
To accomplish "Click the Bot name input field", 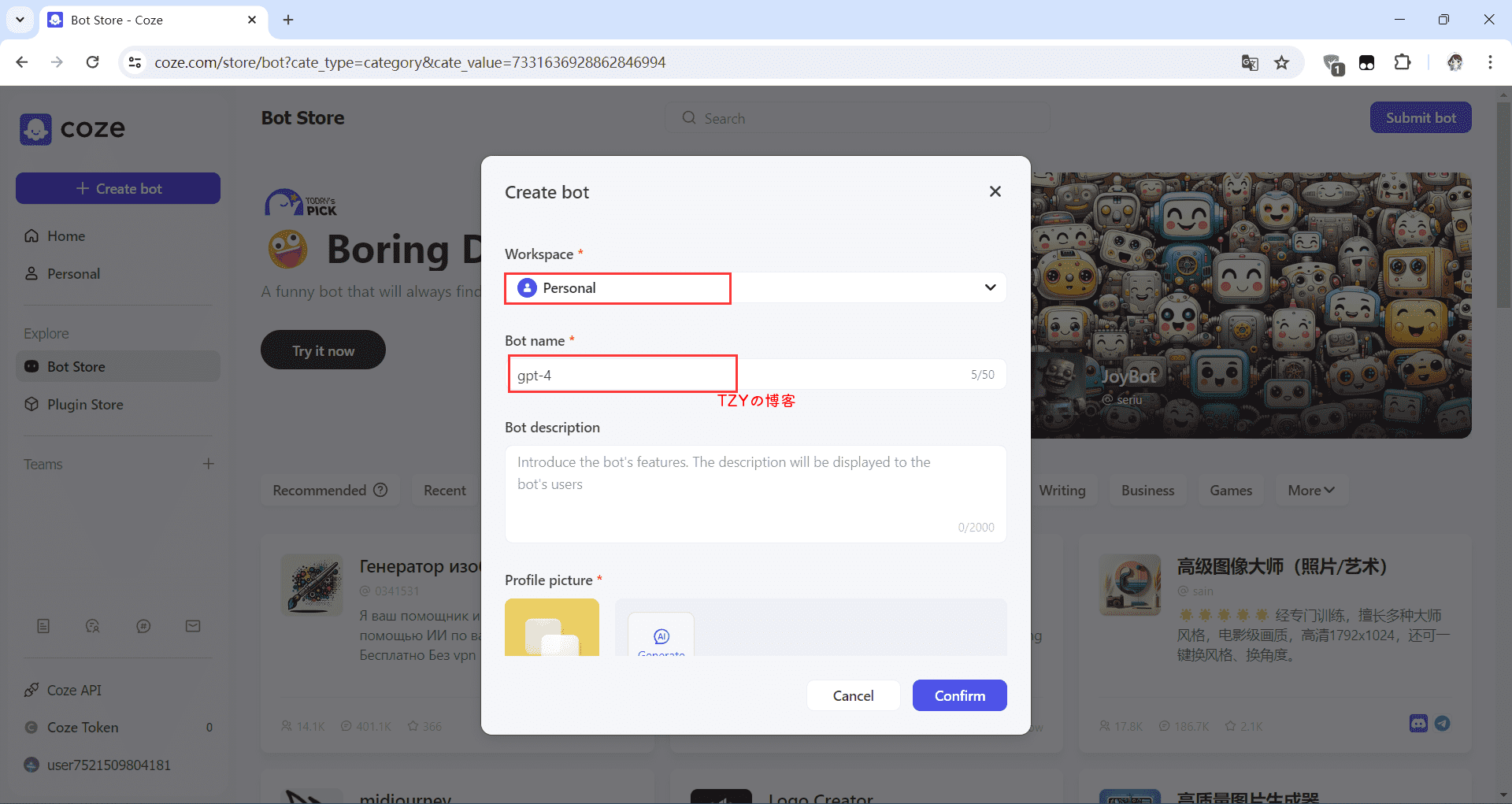I will click(740, 375).
